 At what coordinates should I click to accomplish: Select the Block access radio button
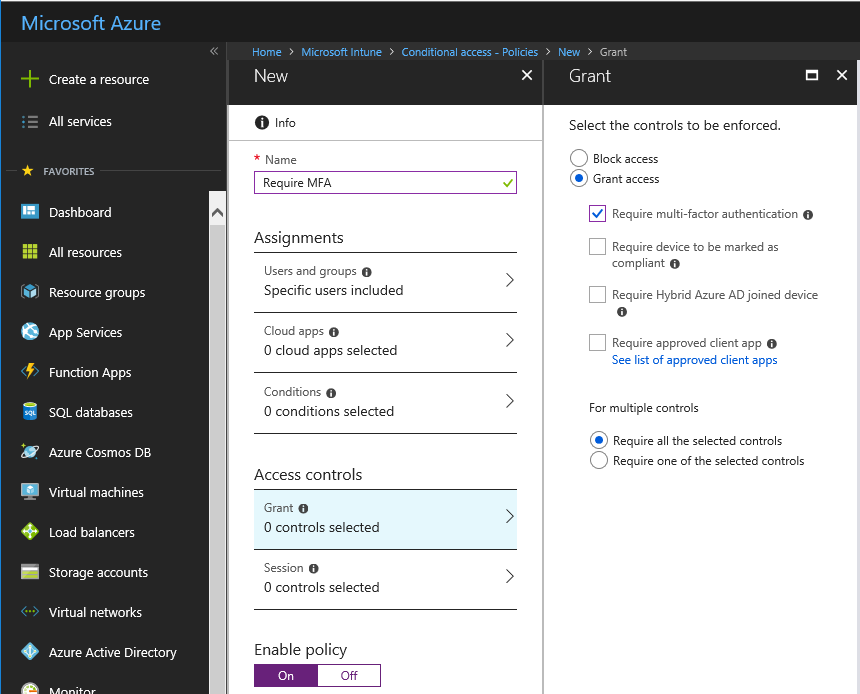point(579,158)
